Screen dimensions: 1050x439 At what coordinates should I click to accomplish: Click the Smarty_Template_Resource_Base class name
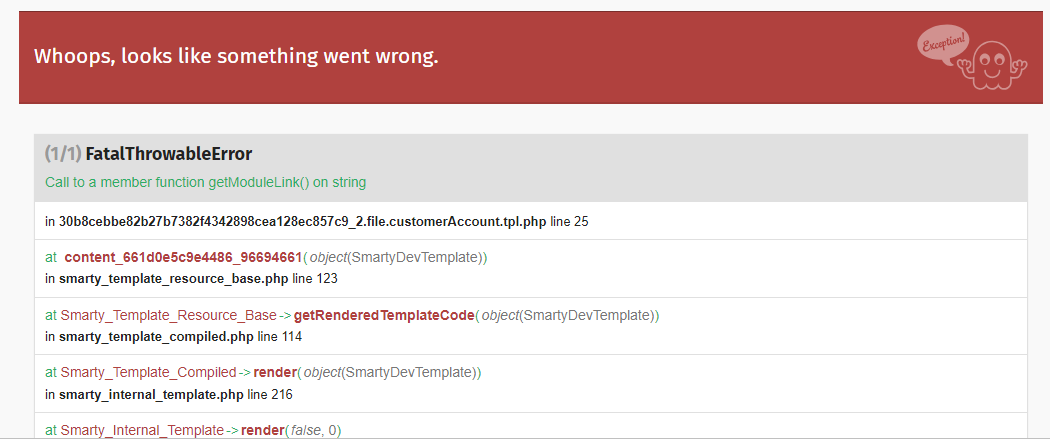(x=169, y=315)
